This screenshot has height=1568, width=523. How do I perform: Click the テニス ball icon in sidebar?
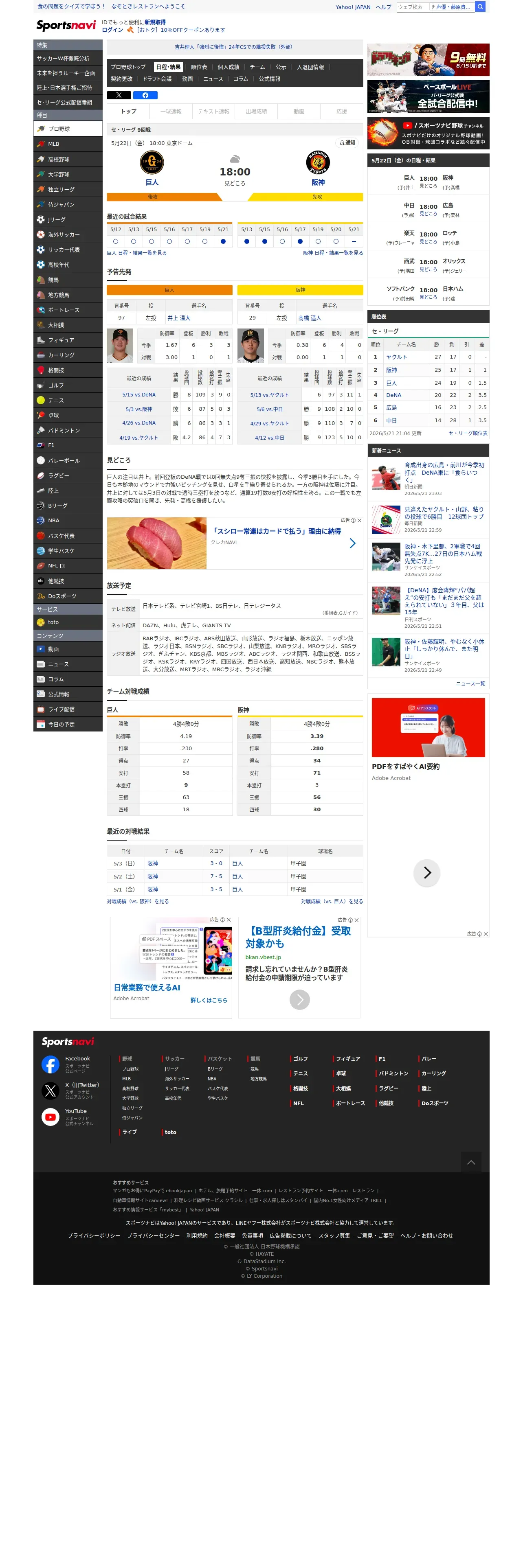[x=41, y=401]
